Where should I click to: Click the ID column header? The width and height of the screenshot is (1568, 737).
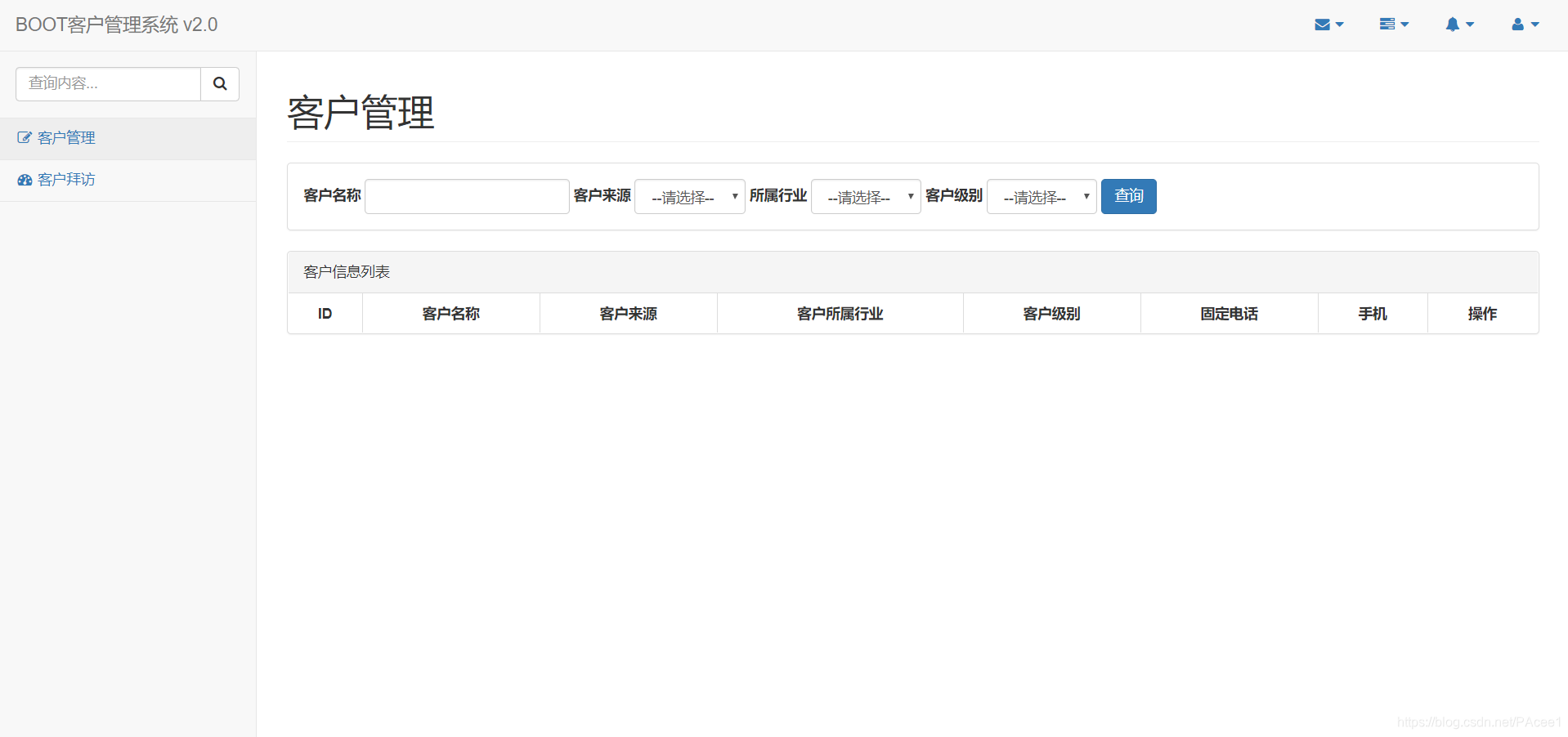[x=325, y=314]
